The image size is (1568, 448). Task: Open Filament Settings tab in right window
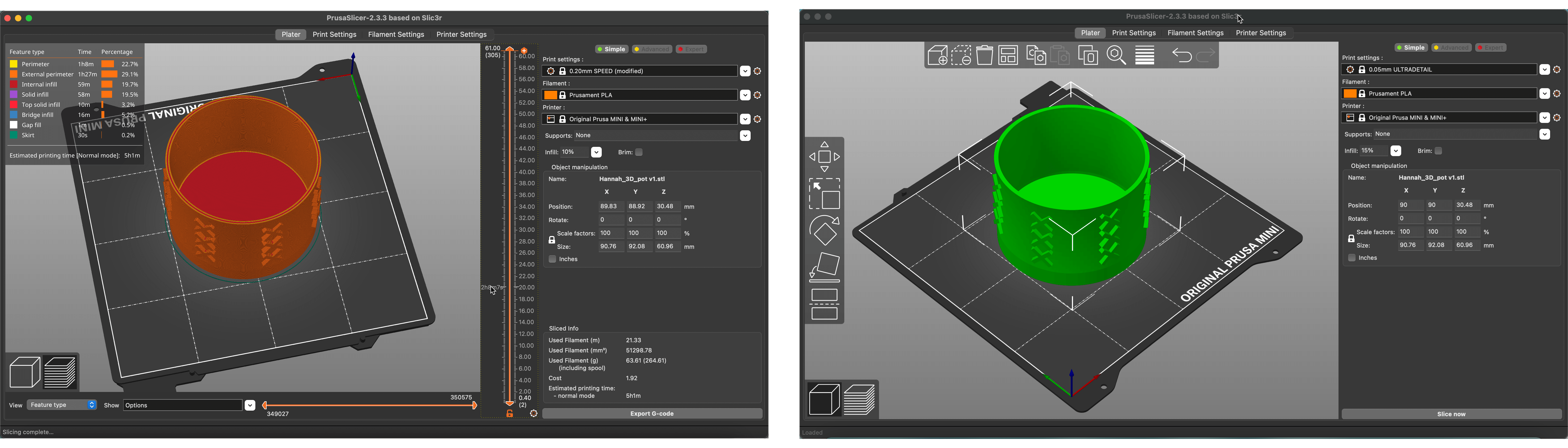[1195, 33]
